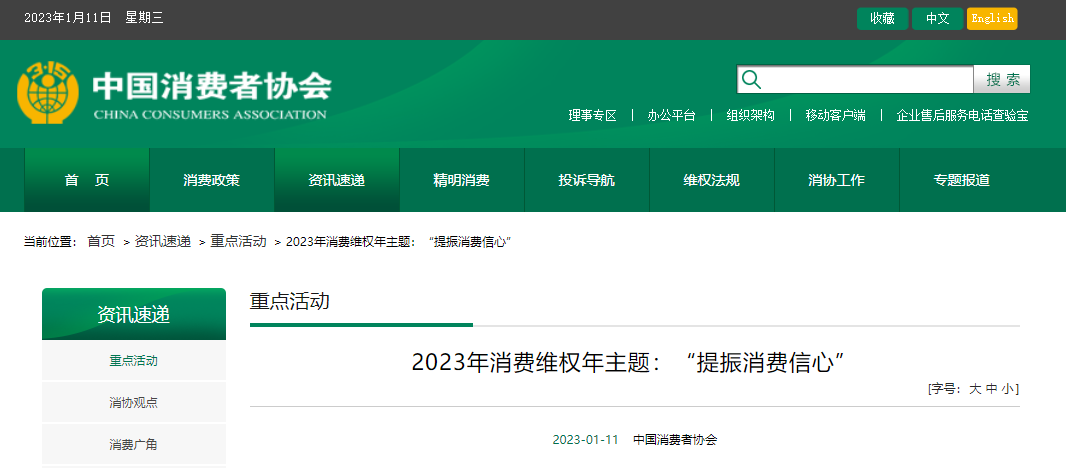The image size is (1066, 468).
Task: Open the 企业售后服务电话查验宝 link
Action: coord(962,116)
